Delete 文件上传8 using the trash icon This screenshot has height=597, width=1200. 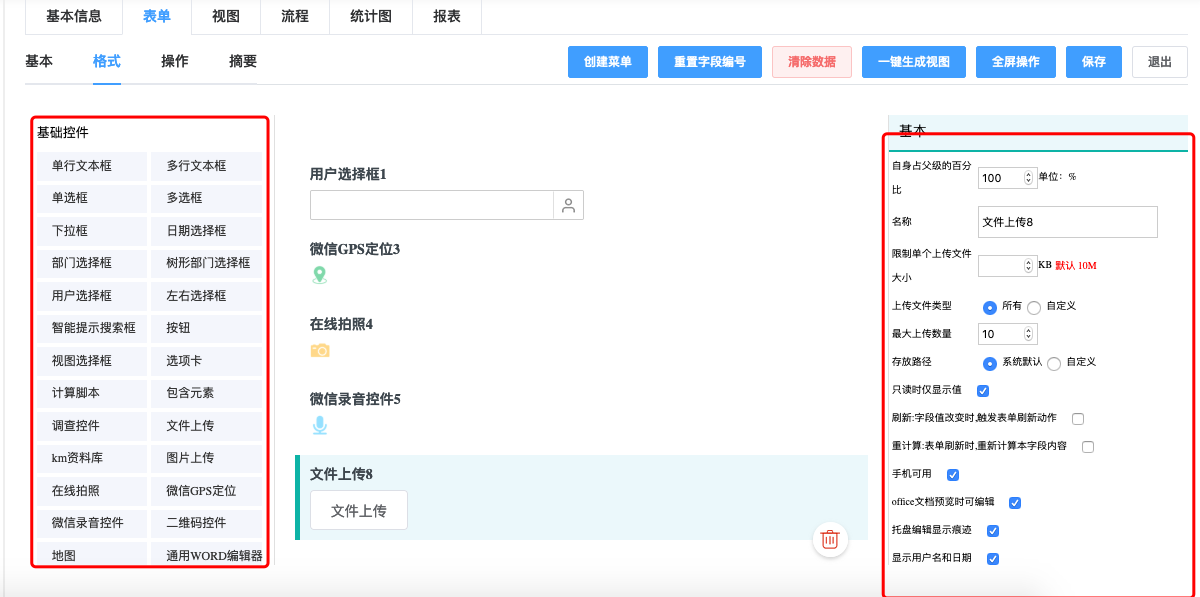coord(829,539)
